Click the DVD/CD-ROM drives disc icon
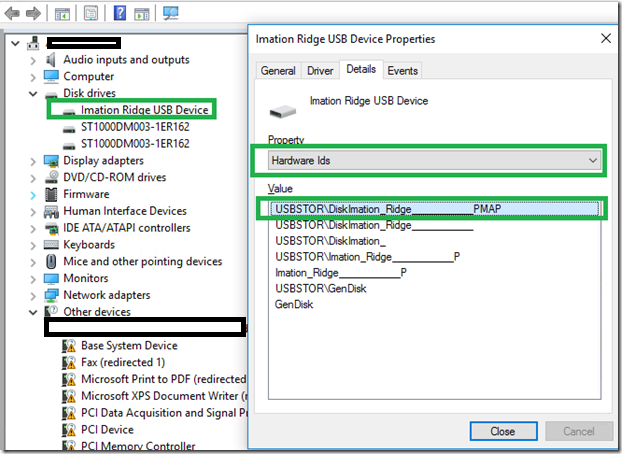This screenshot has height=454, width=622. point(52,177)
